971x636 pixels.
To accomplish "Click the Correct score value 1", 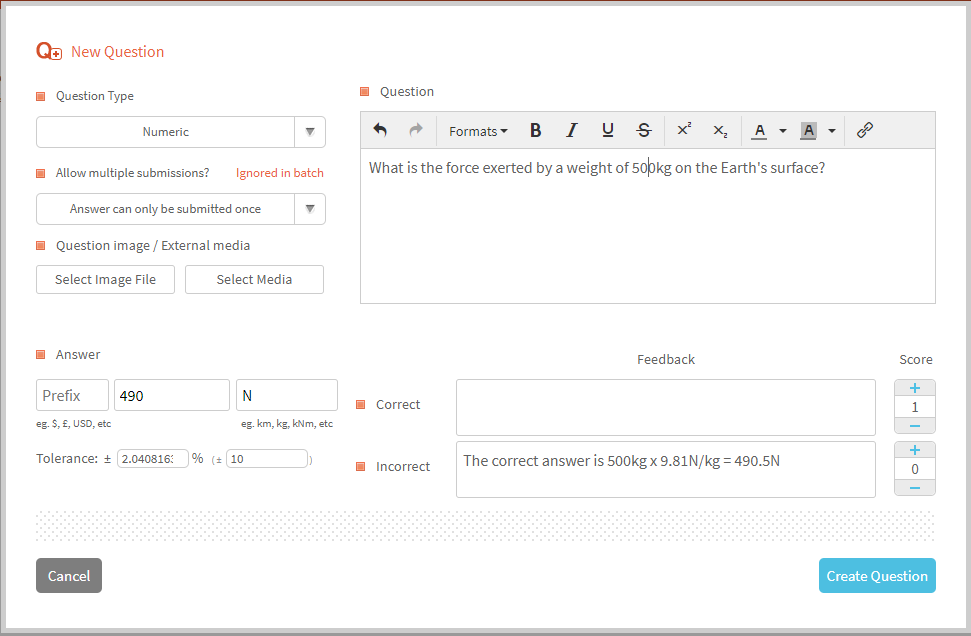I will click(915, 407).
